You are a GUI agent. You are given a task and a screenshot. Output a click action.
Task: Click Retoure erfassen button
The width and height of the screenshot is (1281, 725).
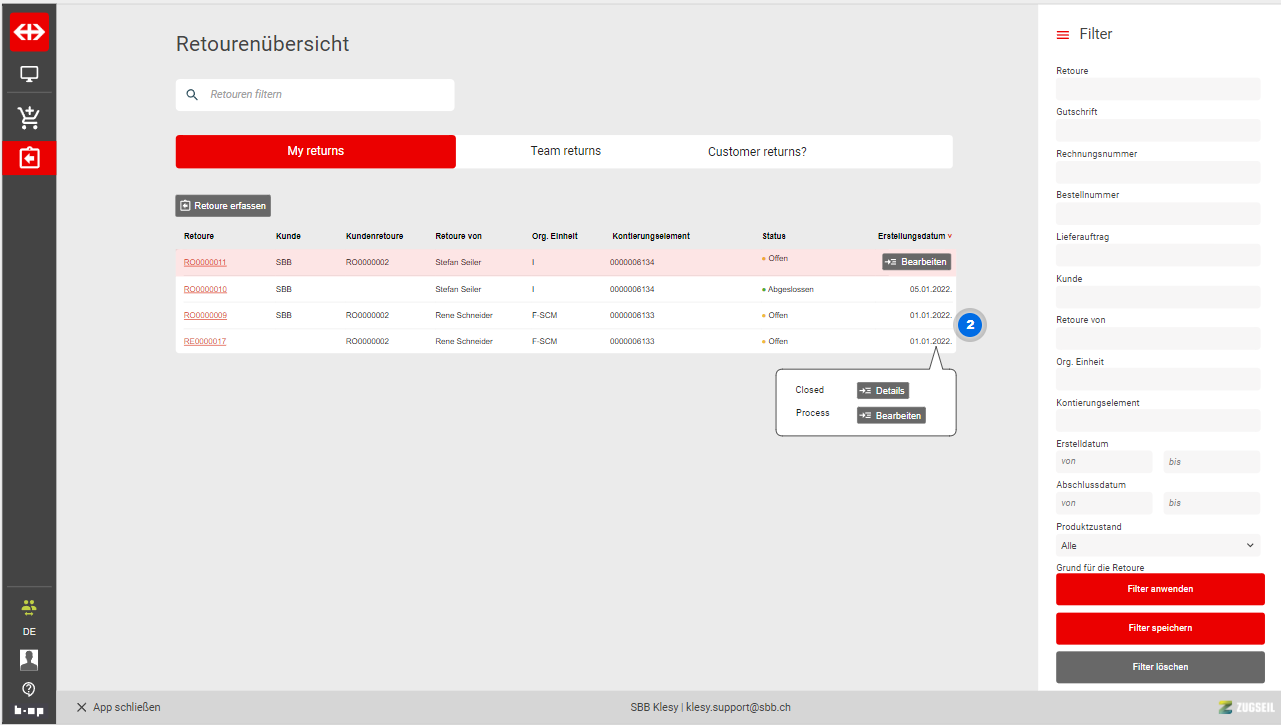click(223, 206)
